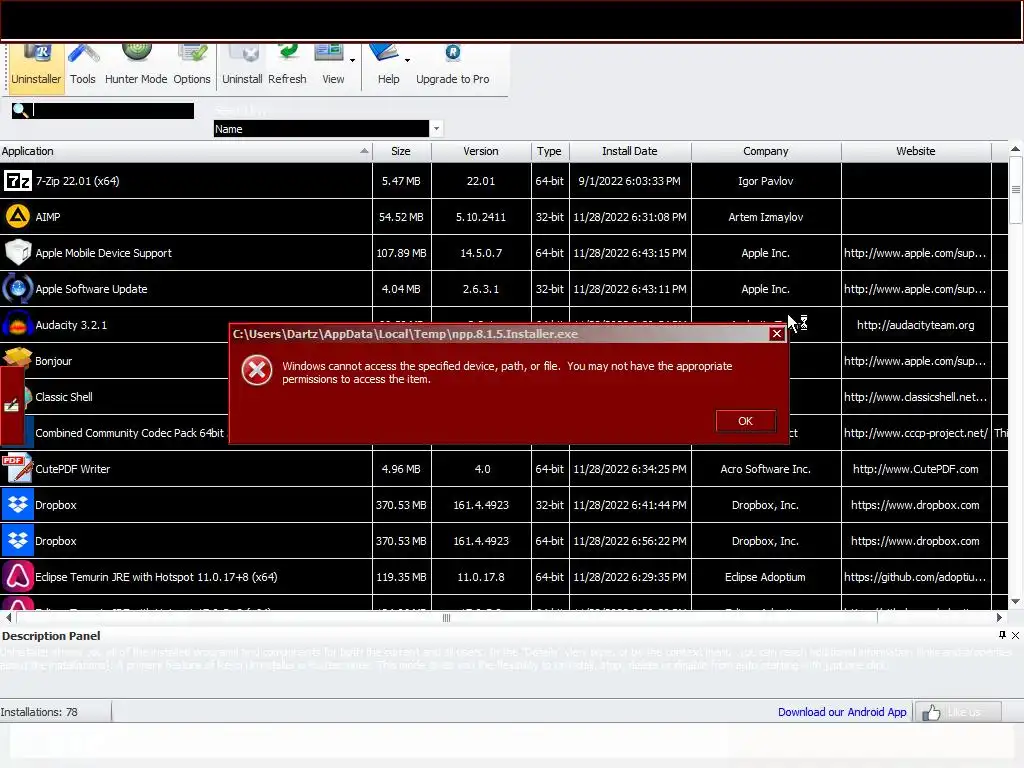Sort by Size column header
This screenshot has height=768, width=1024.
coord(401,151)
